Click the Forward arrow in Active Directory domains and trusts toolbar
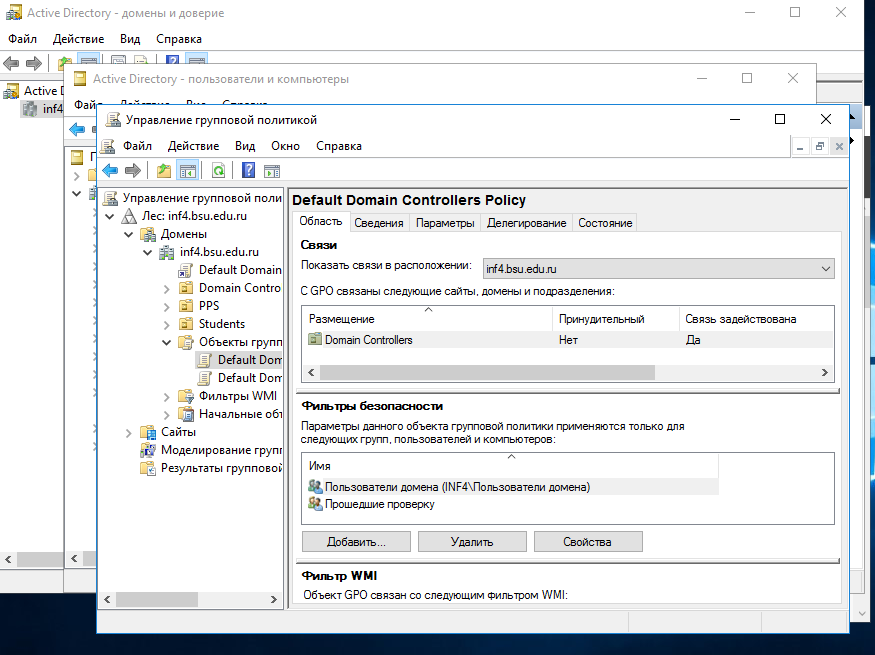 click(34, 63)
